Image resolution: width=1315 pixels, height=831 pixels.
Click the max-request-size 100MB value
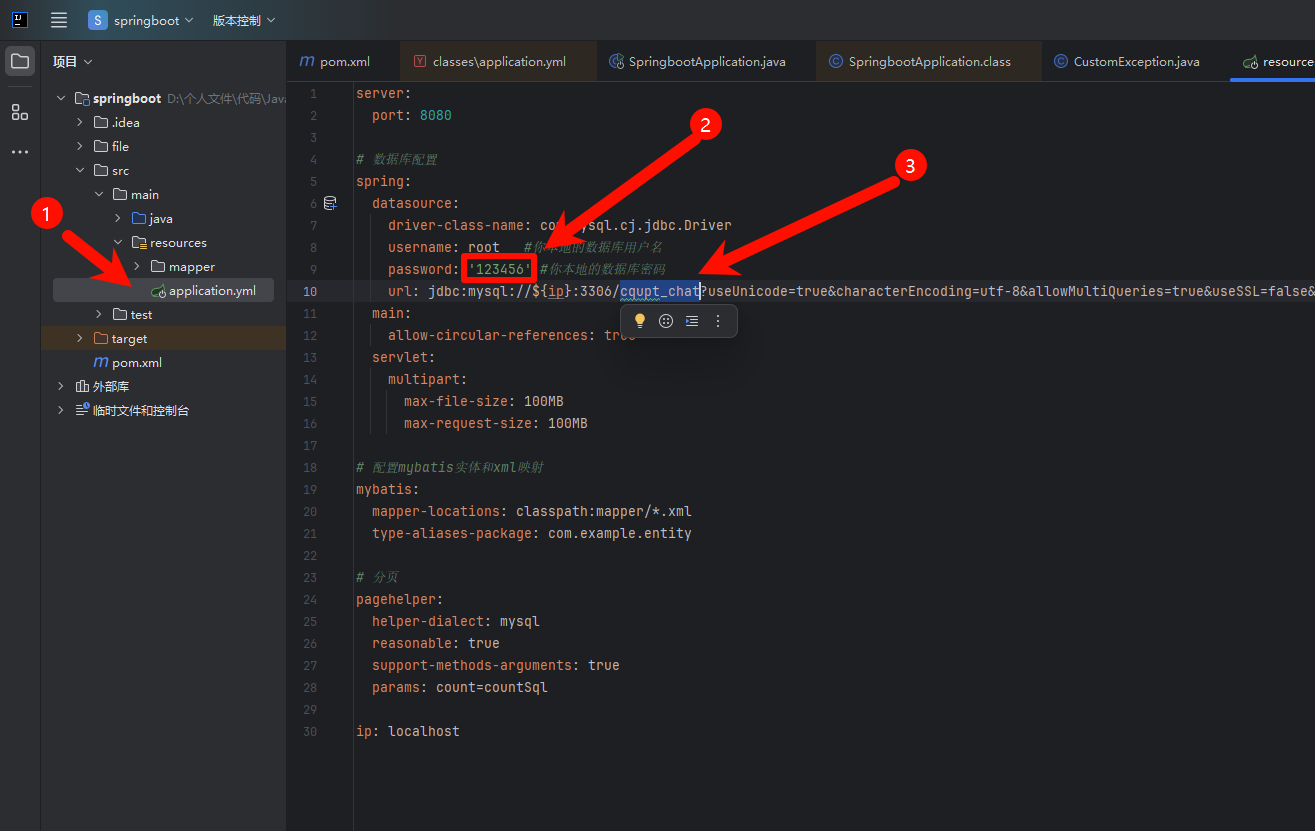coord(568,423)
